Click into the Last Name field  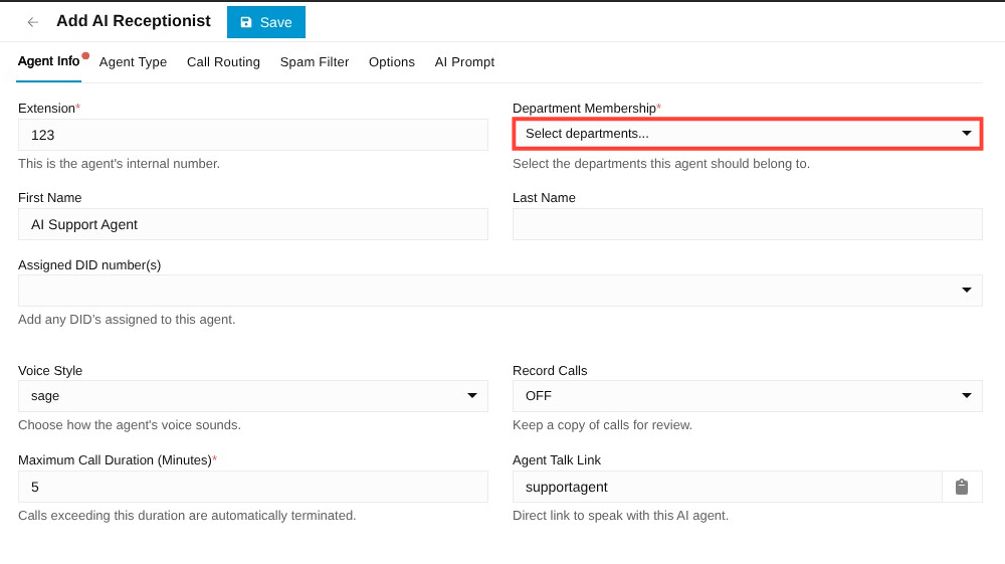[x=747, y=224]
